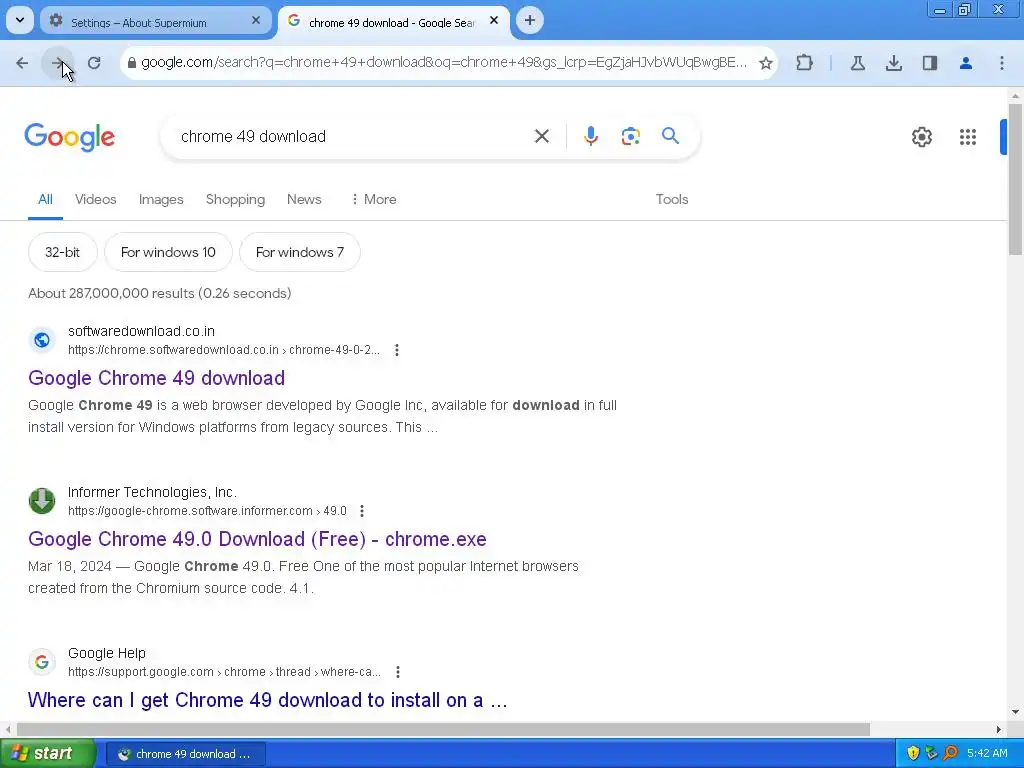Clear the search query with X

tap(541, 136)
